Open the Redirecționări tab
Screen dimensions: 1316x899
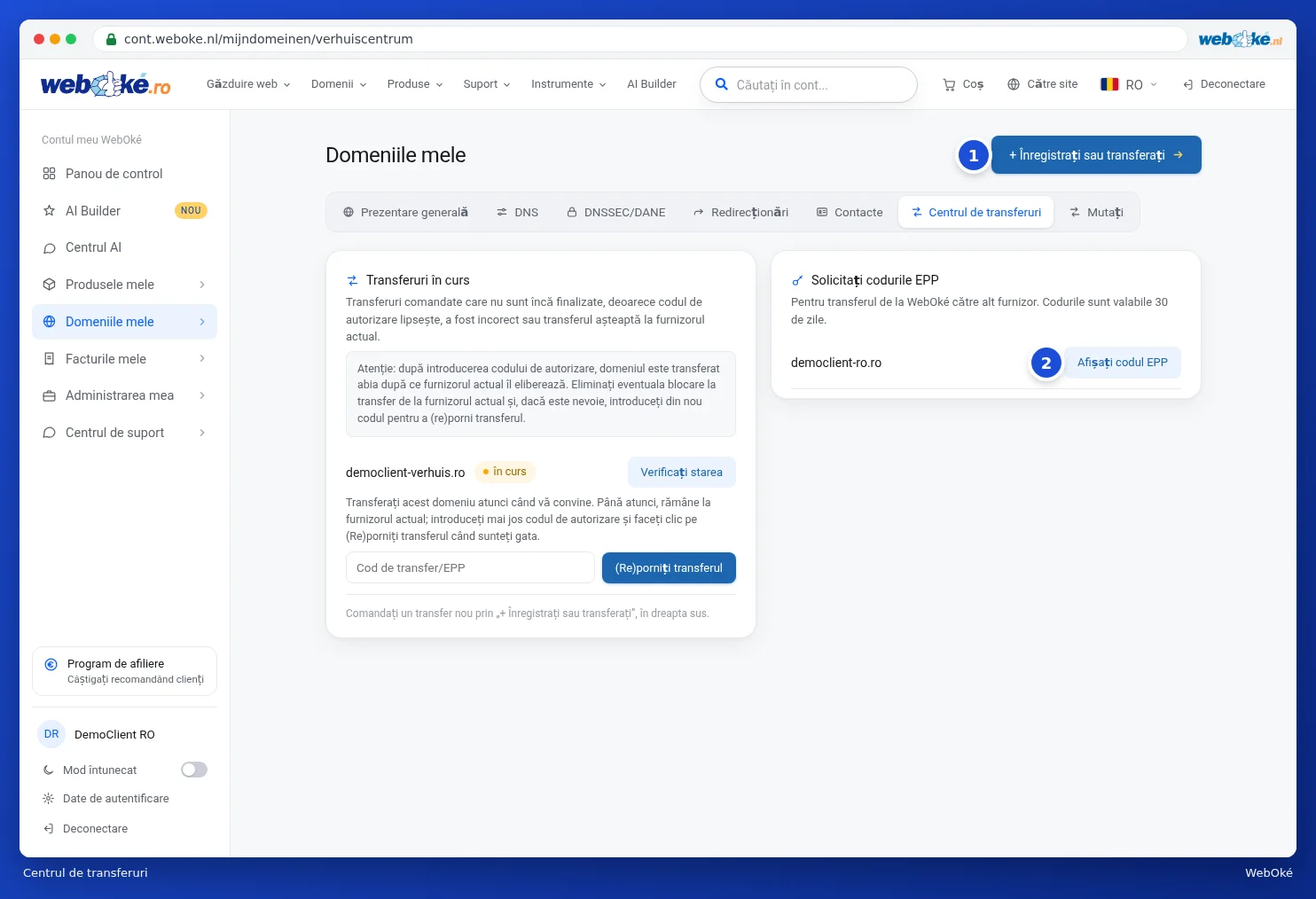coord(740,213)
